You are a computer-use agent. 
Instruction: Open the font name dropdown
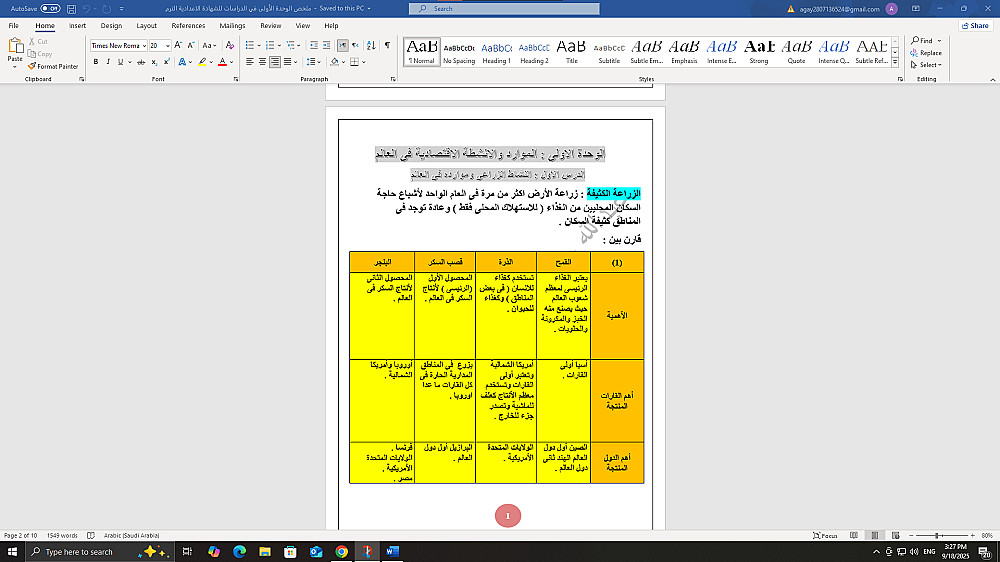point(144,46)
